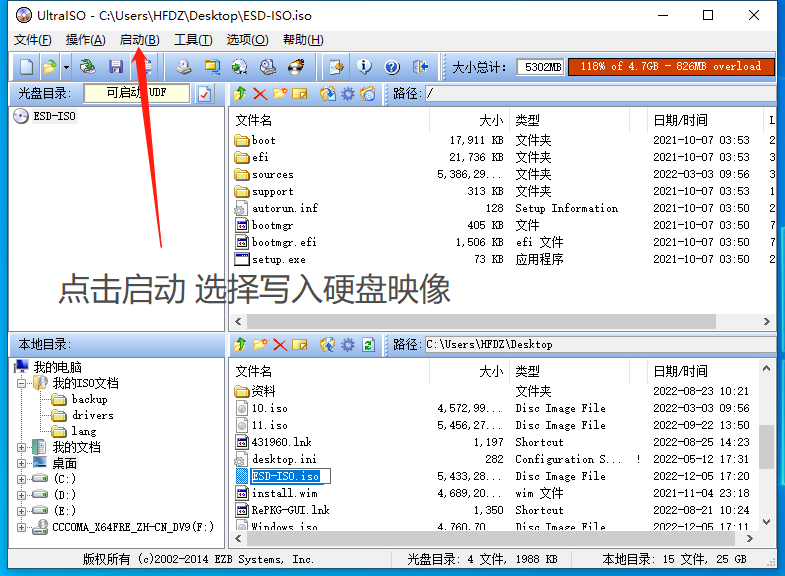Expand the (C:) drive node
The width and height of the screenshot is (785, 576).
point(21,479)
